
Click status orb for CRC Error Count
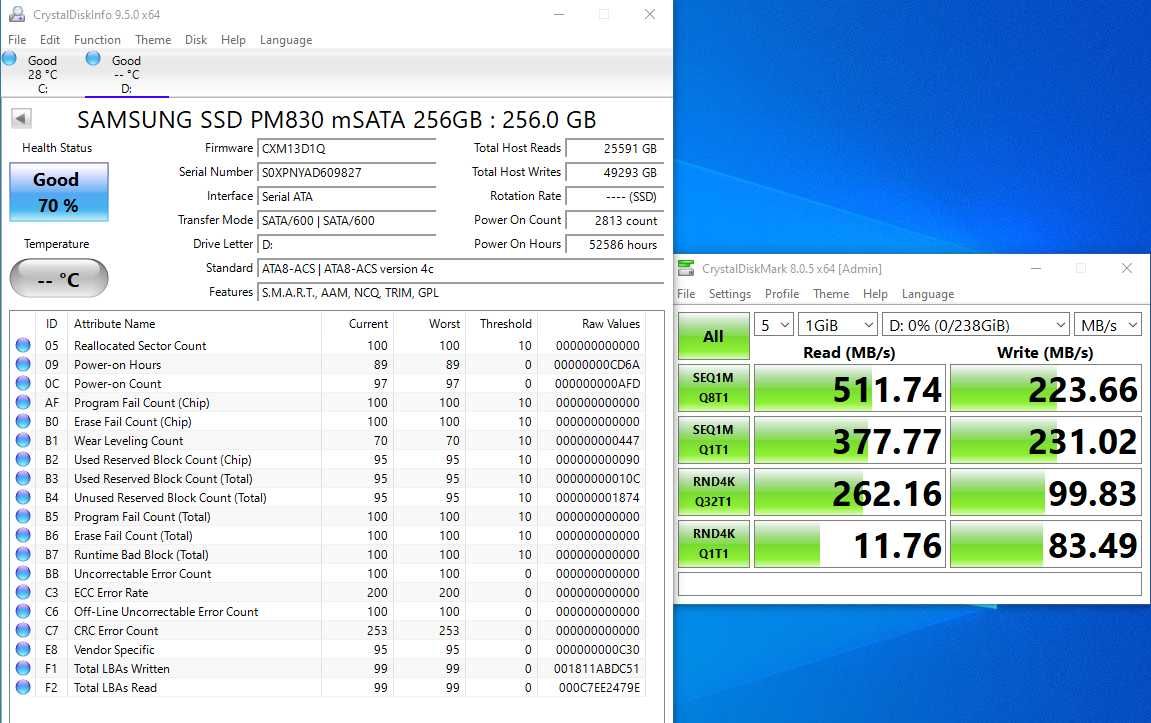tap(23, 631)
